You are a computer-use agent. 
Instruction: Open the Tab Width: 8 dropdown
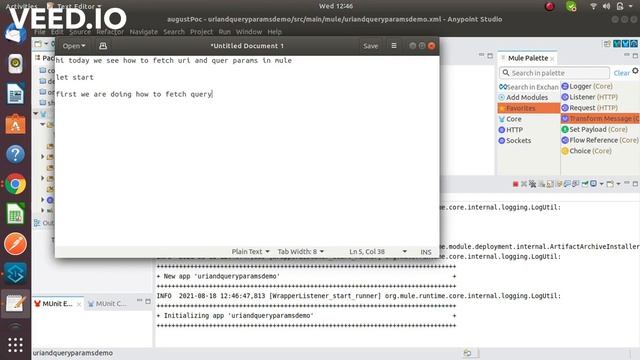(301, 252)
